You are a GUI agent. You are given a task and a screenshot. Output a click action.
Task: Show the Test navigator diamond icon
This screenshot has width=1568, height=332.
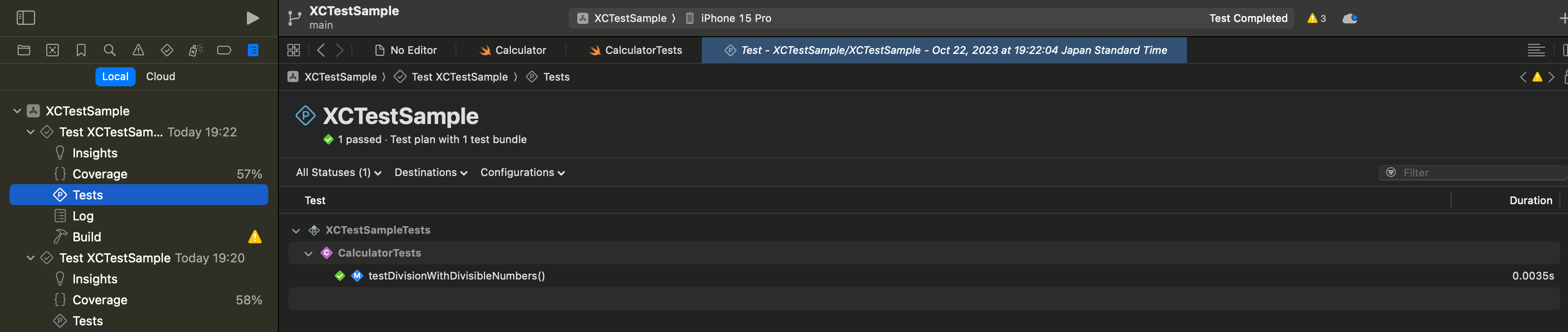point(167,50)
